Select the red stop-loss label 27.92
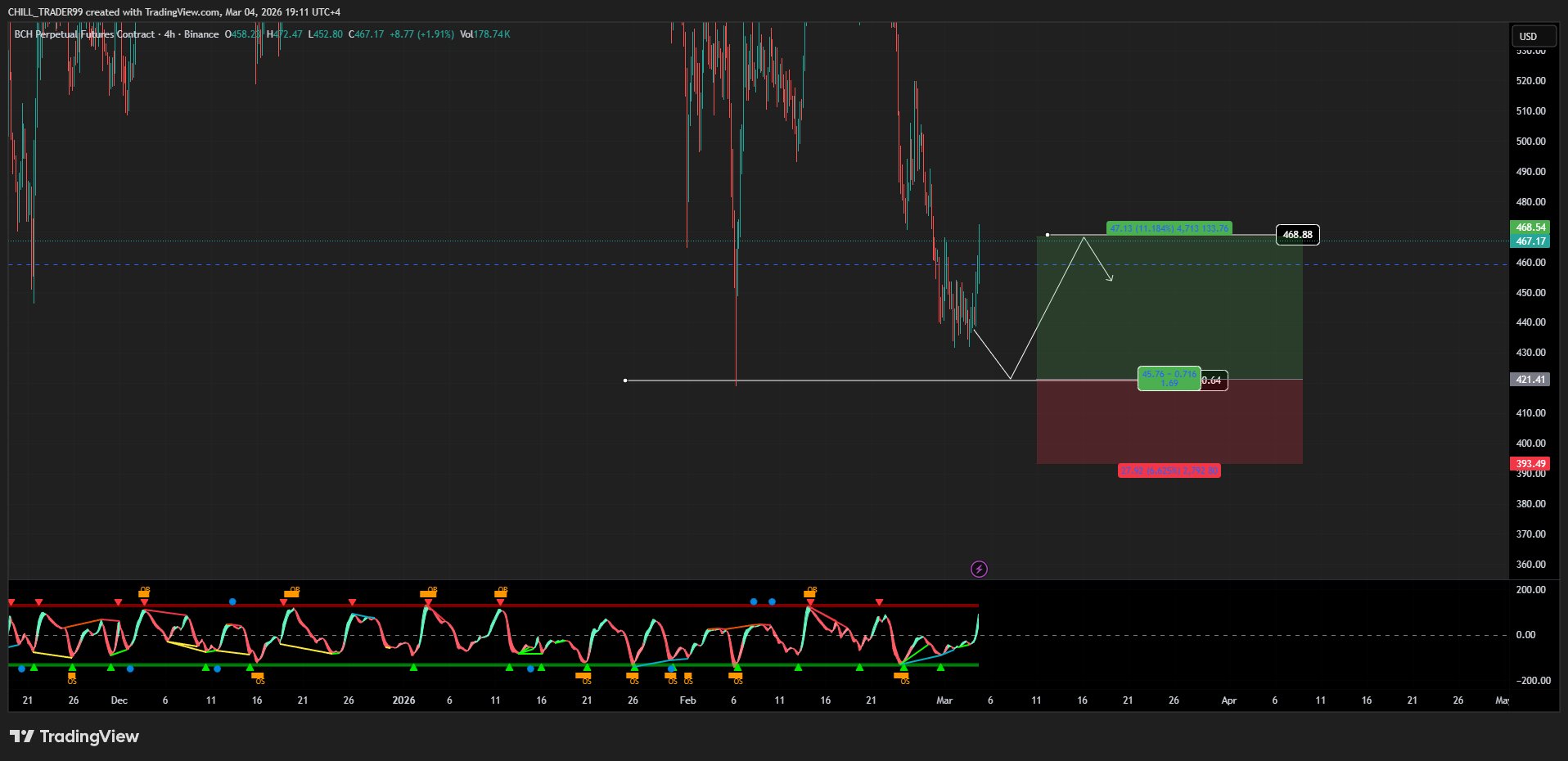 1169,471
